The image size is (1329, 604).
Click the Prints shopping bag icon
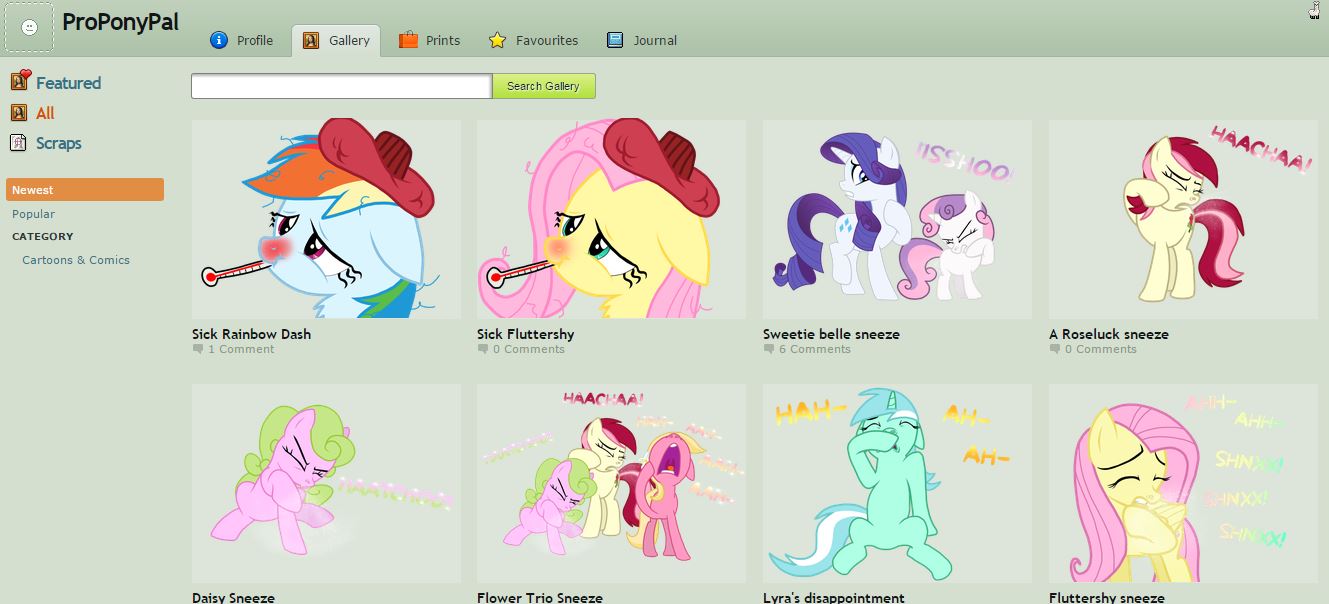coord(408,40)
